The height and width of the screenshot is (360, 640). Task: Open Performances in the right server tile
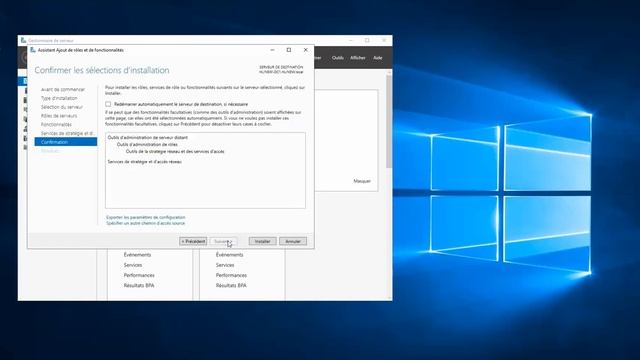tap(231, 275)
